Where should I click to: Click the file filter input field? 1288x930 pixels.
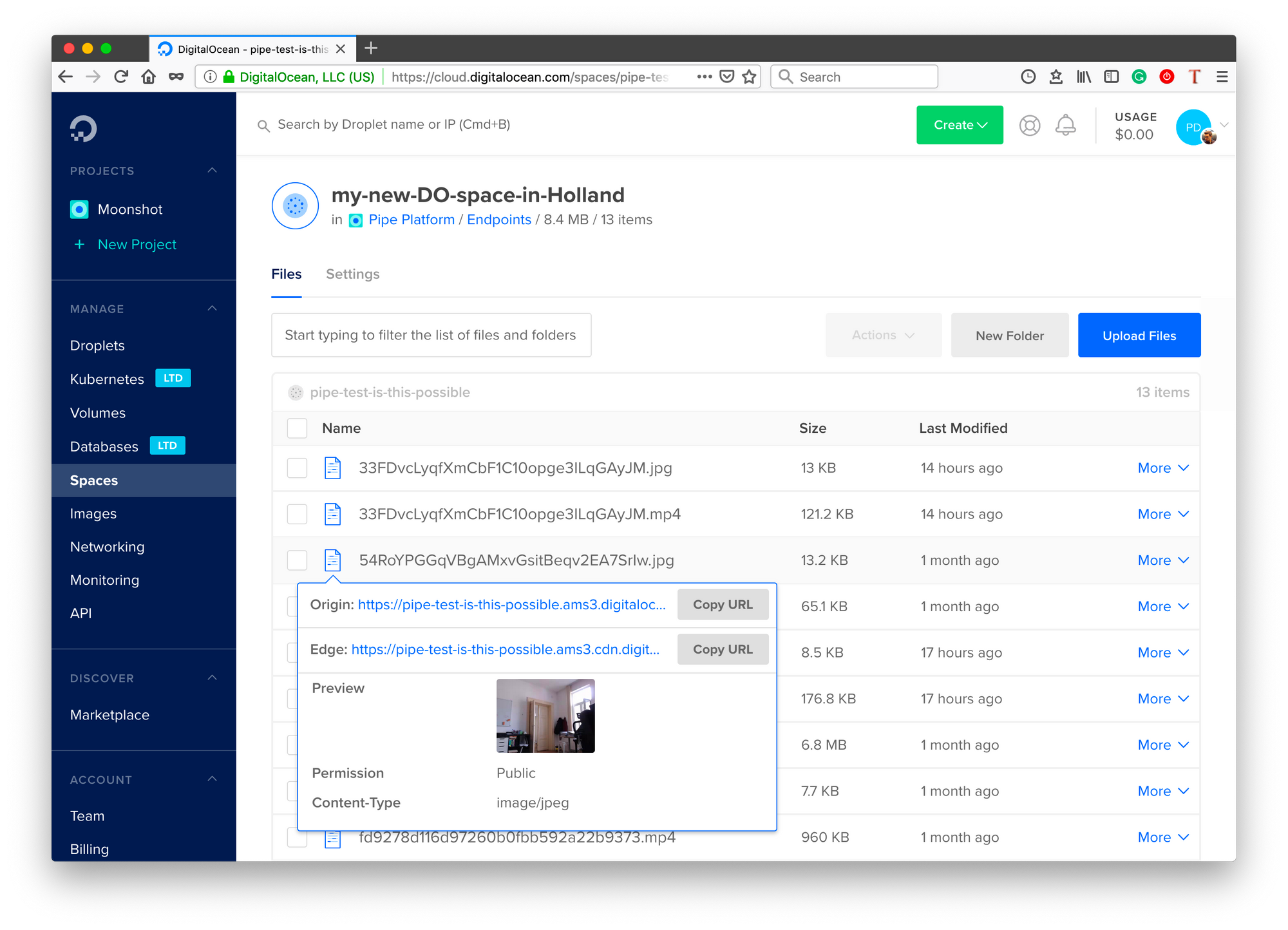(431, 335)
